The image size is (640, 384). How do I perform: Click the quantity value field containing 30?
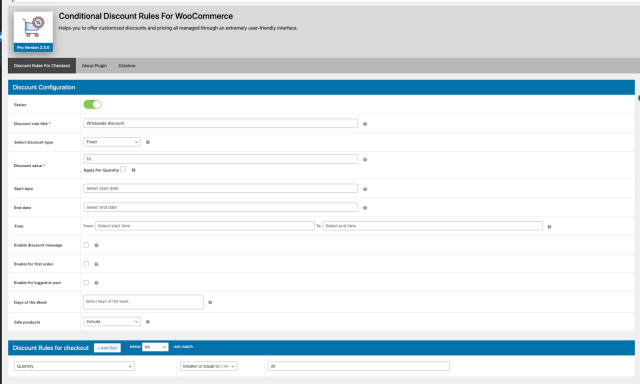point(359,366)
